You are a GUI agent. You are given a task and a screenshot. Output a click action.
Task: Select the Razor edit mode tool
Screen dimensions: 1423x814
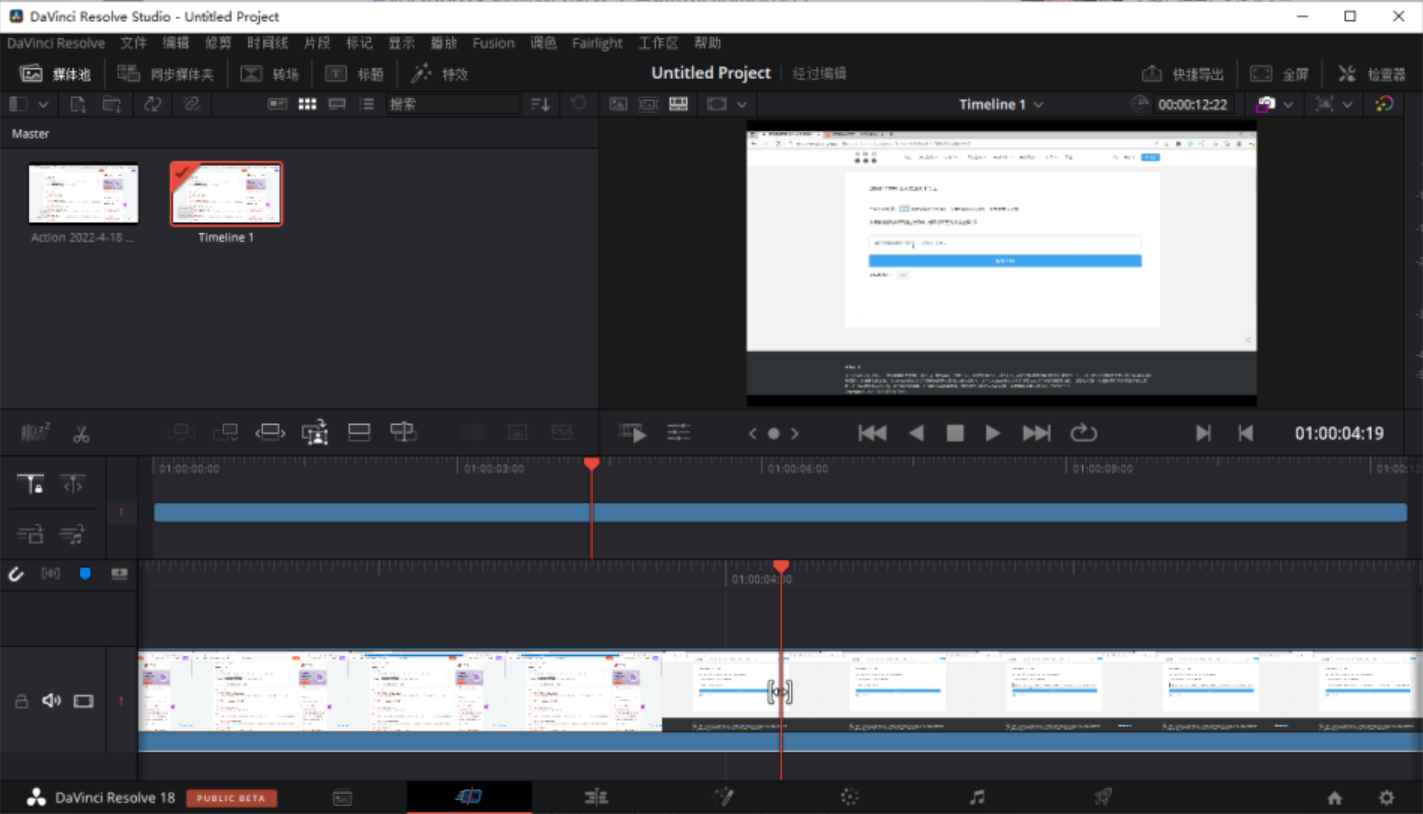point(81,432)
